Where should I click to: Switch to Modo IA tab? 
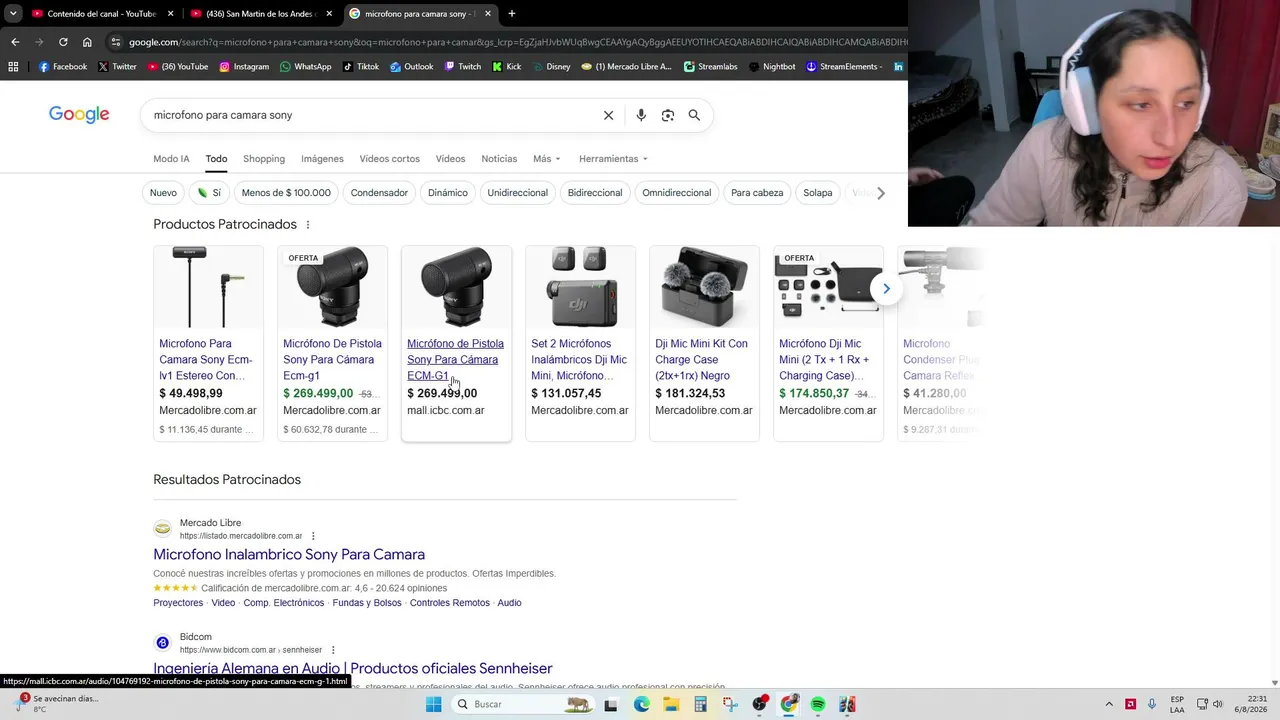click(171, 159)
